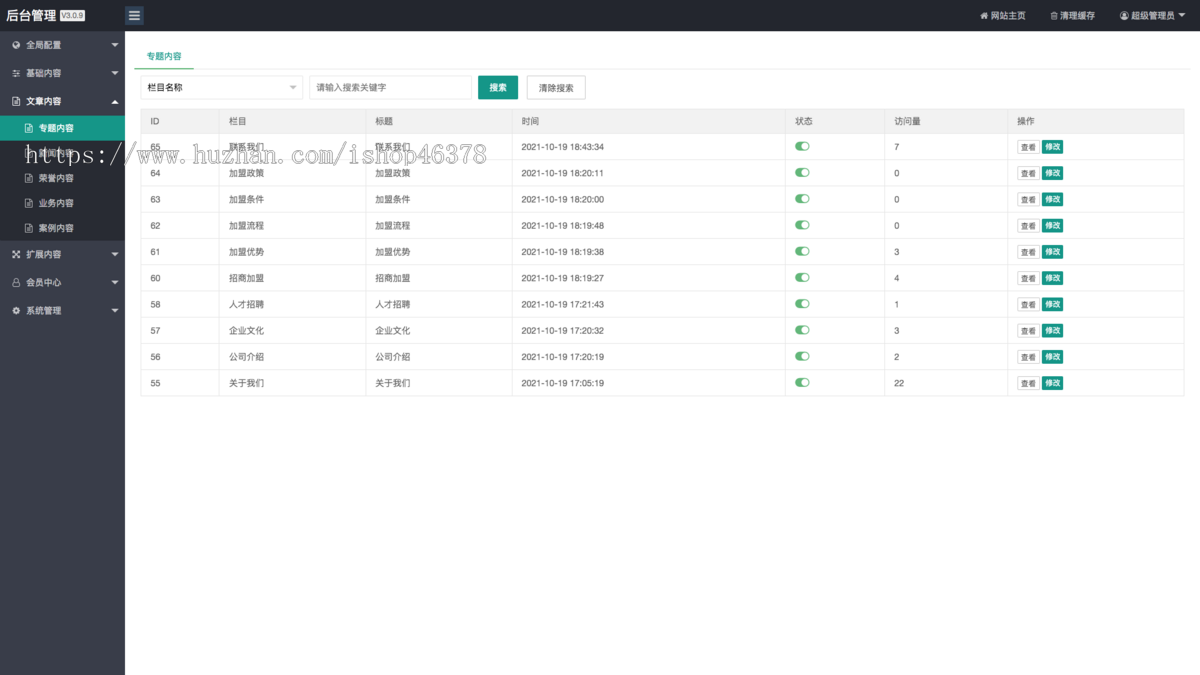
Task: Click 查看 for 关于我们 row
Action: point(1028,383)
